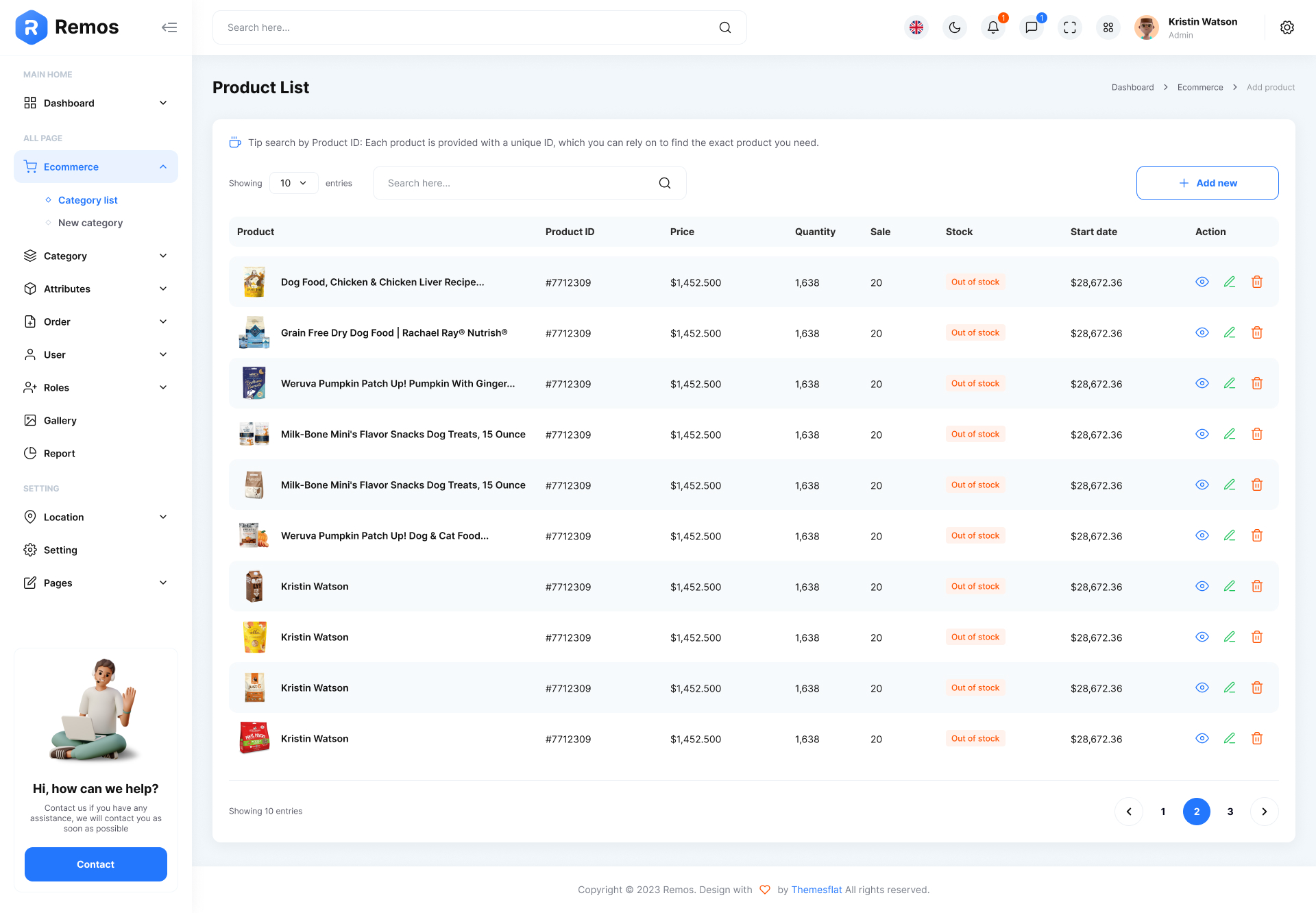Viewport: 1316px width, 913px height.
Task: Toggle dark mode with the moon icon
Action: [x=954, y=27]
